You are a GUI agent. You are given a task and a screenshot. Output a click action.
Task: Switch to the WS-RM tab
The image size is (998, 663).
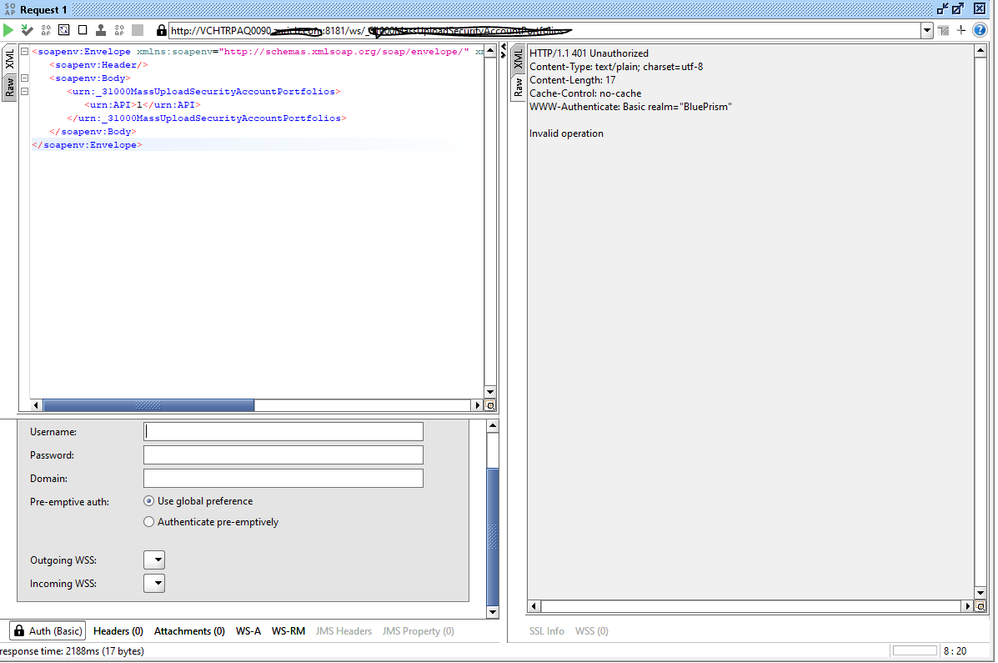tap(288, 631)
